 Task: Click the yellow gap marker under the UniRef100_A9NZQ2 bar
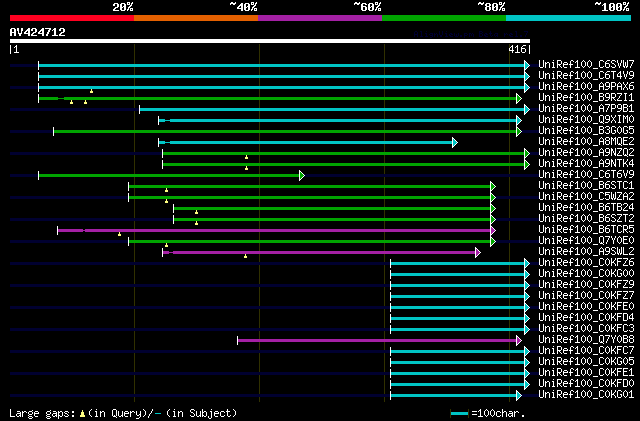click(x=247, y=157)
